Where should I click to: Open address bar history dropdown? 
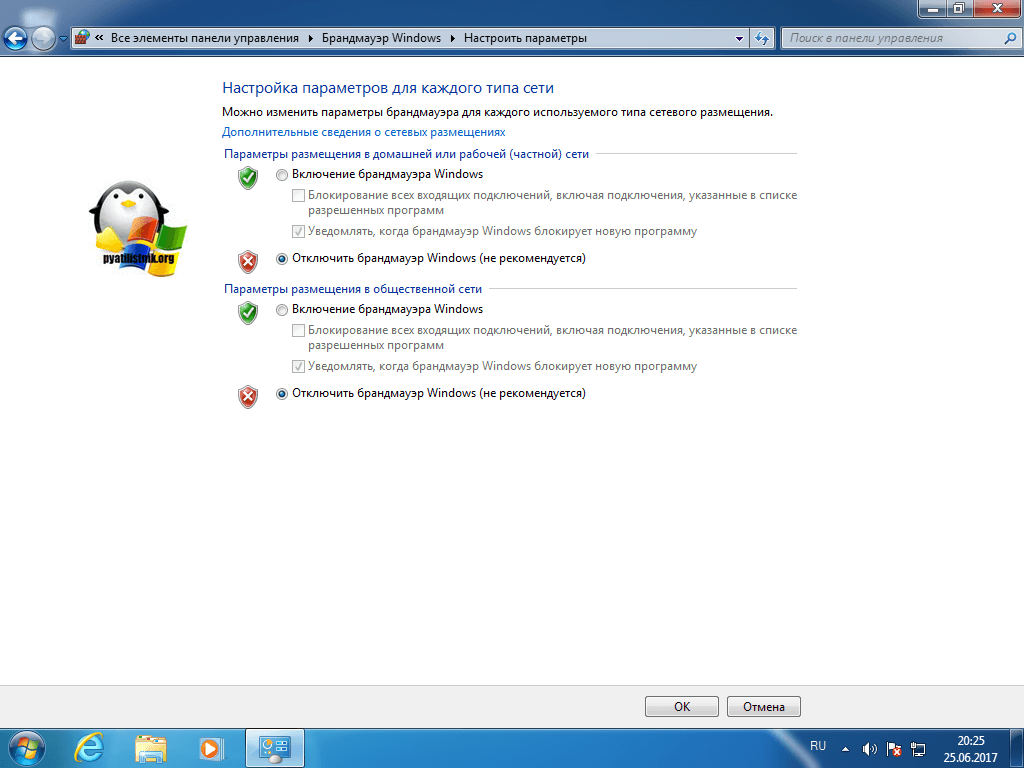739,39
